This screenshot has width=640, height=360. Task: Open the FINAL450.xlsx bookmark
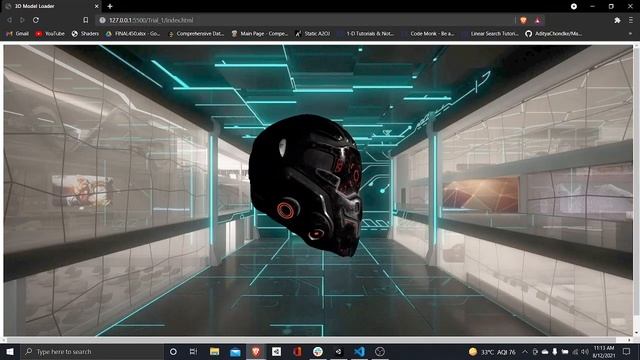coord(133,33)
